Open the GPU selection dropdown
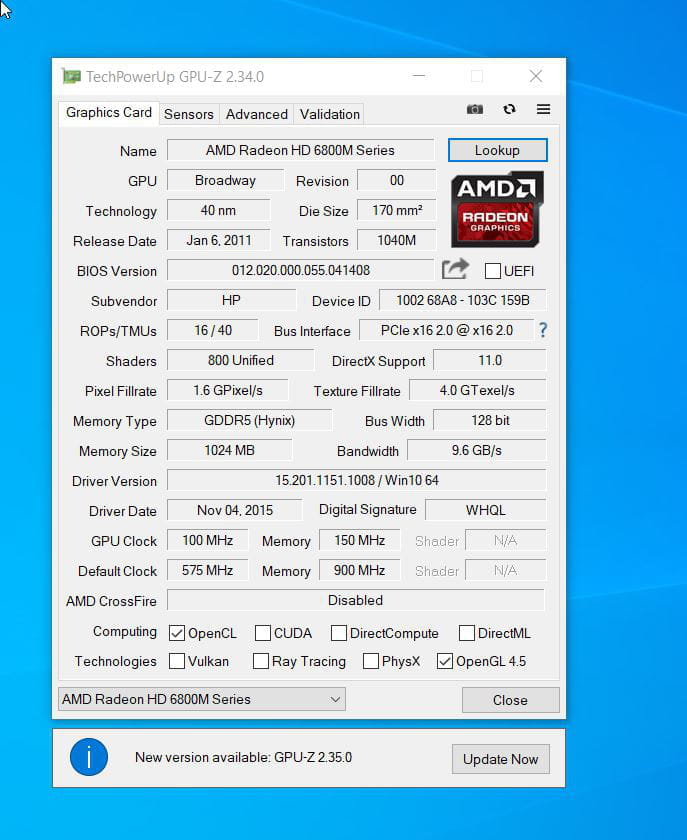Screen dimensions: 687x840 click(x=202, y=699)
